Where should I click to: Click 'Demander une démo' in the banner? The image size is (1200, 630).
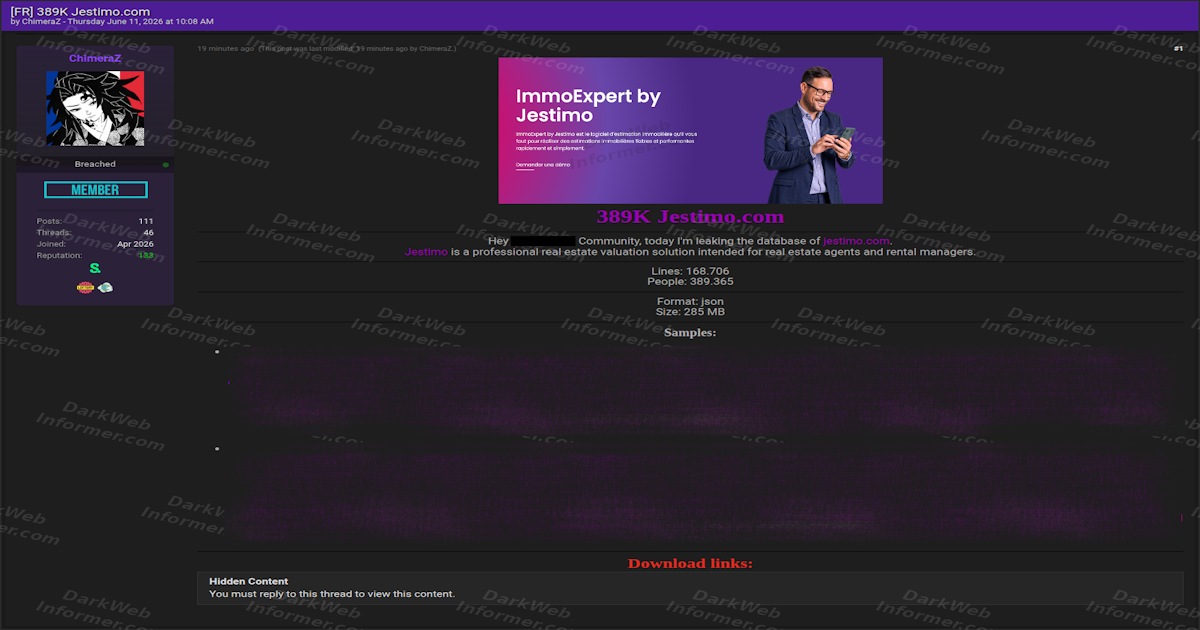click(543, 164)
